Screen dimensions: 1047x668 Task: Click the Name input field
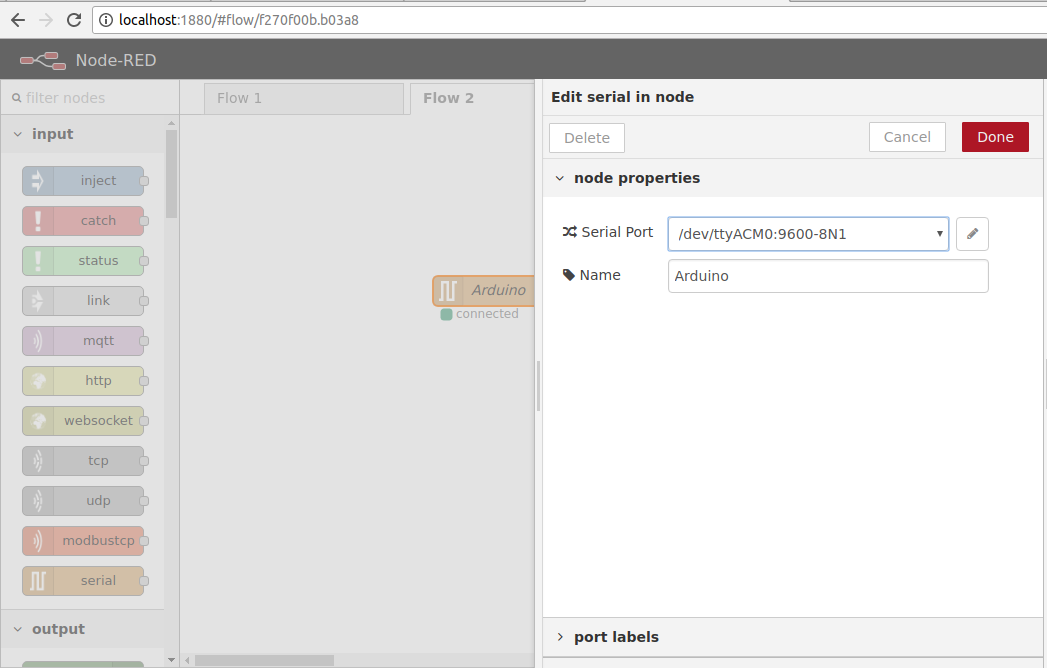pos(828,276)
